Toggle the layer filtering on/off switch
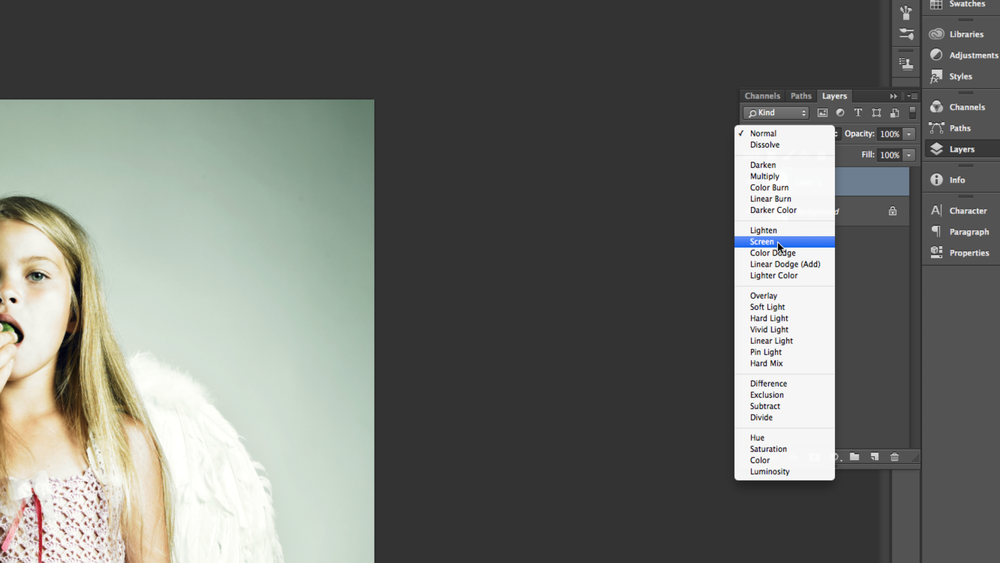This screenshot has height=563, width=1000. pyautogui.click(x=913, y=113)
